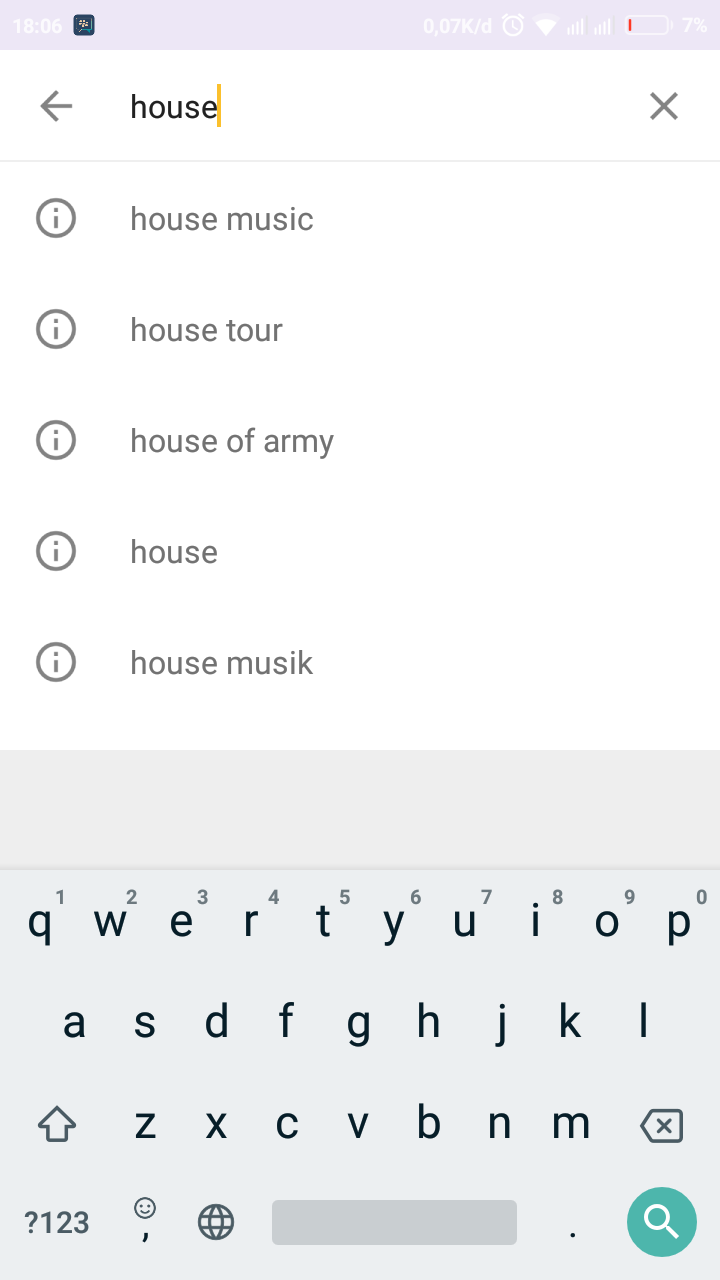720x1280 pixels.
Task: Tap the info icon beside 'house of army'
Action: tap(56, 440)
